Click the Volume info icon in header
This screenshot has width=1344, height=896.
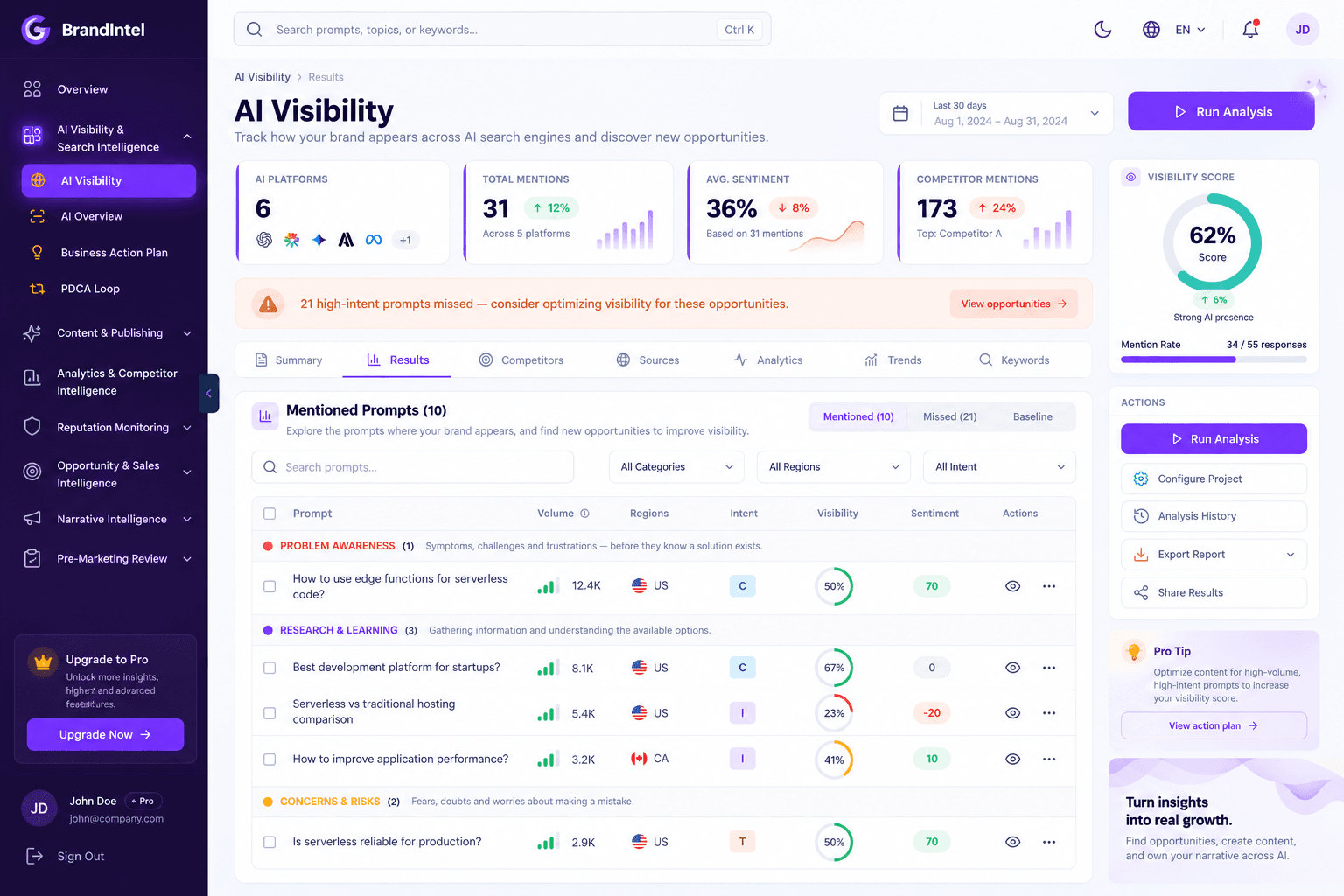click(x=584, y=514)
